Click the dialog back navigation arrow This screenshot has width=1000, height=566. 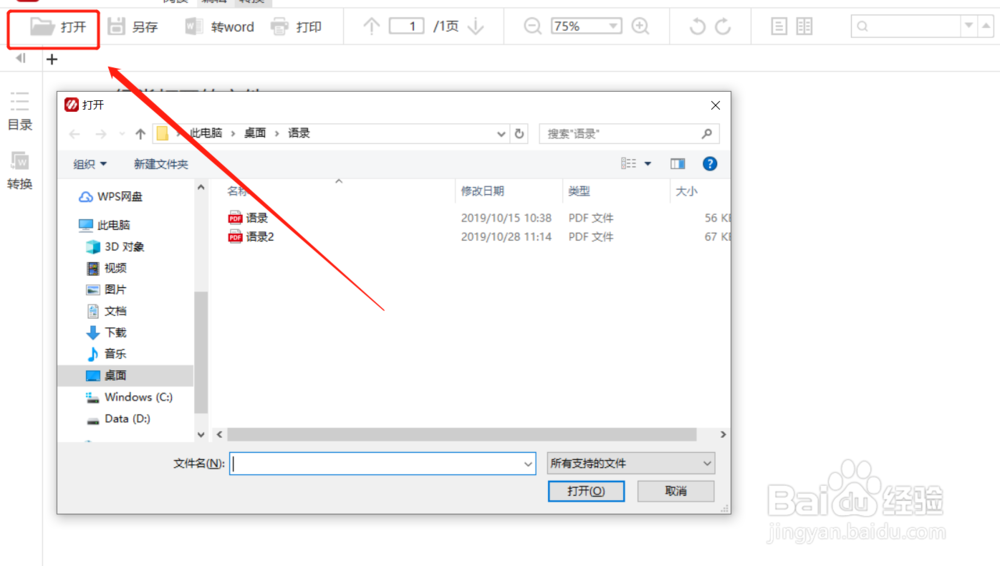coord(75,134)
